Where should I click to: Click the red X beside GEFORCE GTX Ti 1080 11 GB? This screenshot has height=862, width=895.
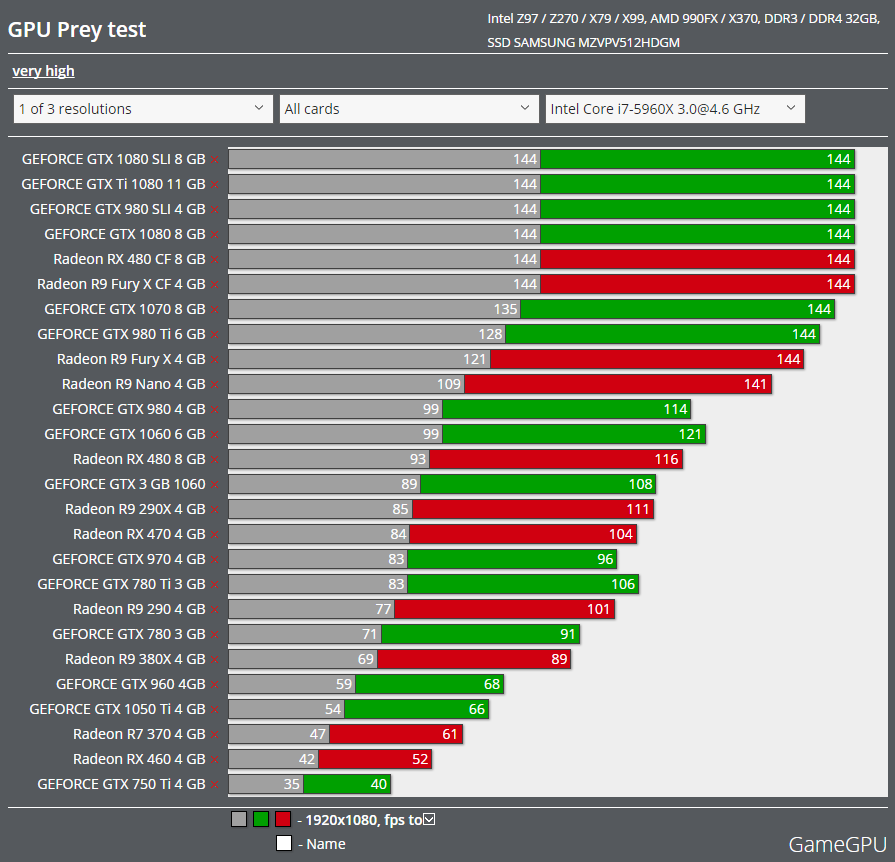point(215,185)
